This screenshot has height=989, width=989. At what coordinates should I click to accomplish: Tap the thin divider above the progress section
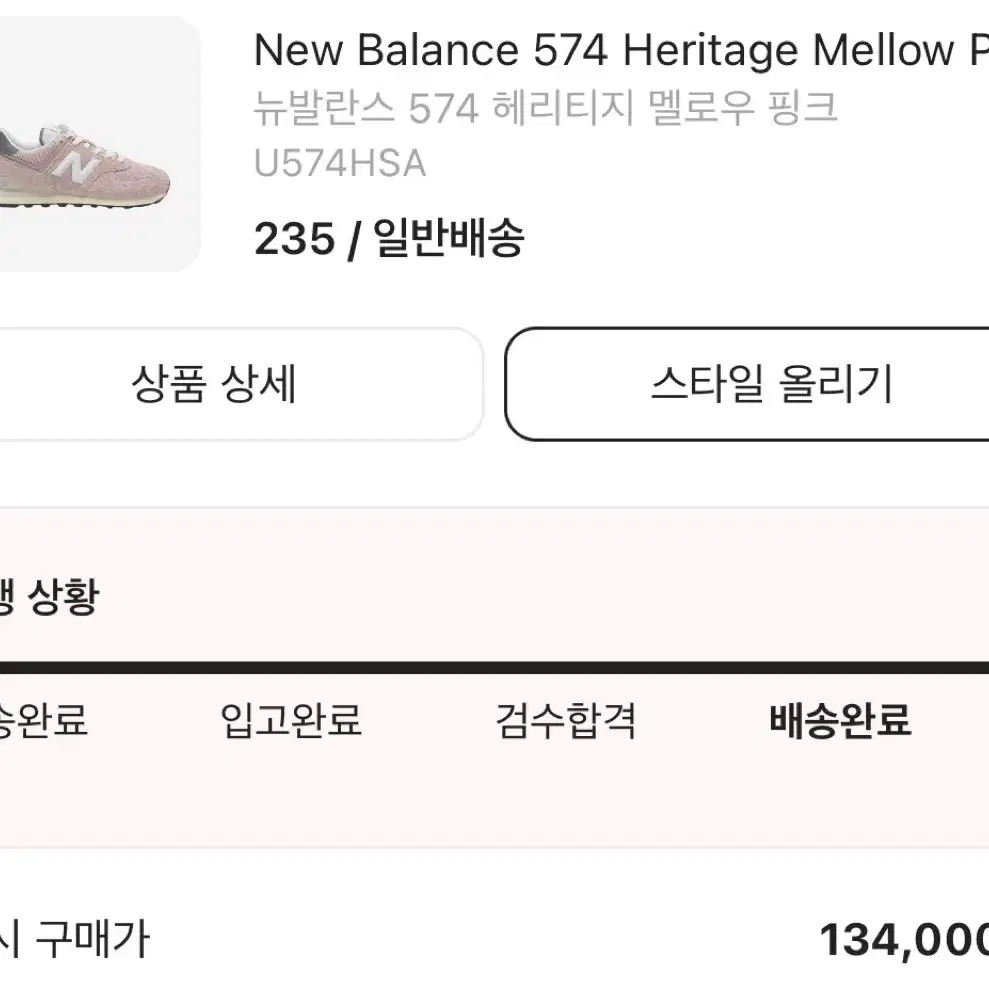tap(494, 507)
